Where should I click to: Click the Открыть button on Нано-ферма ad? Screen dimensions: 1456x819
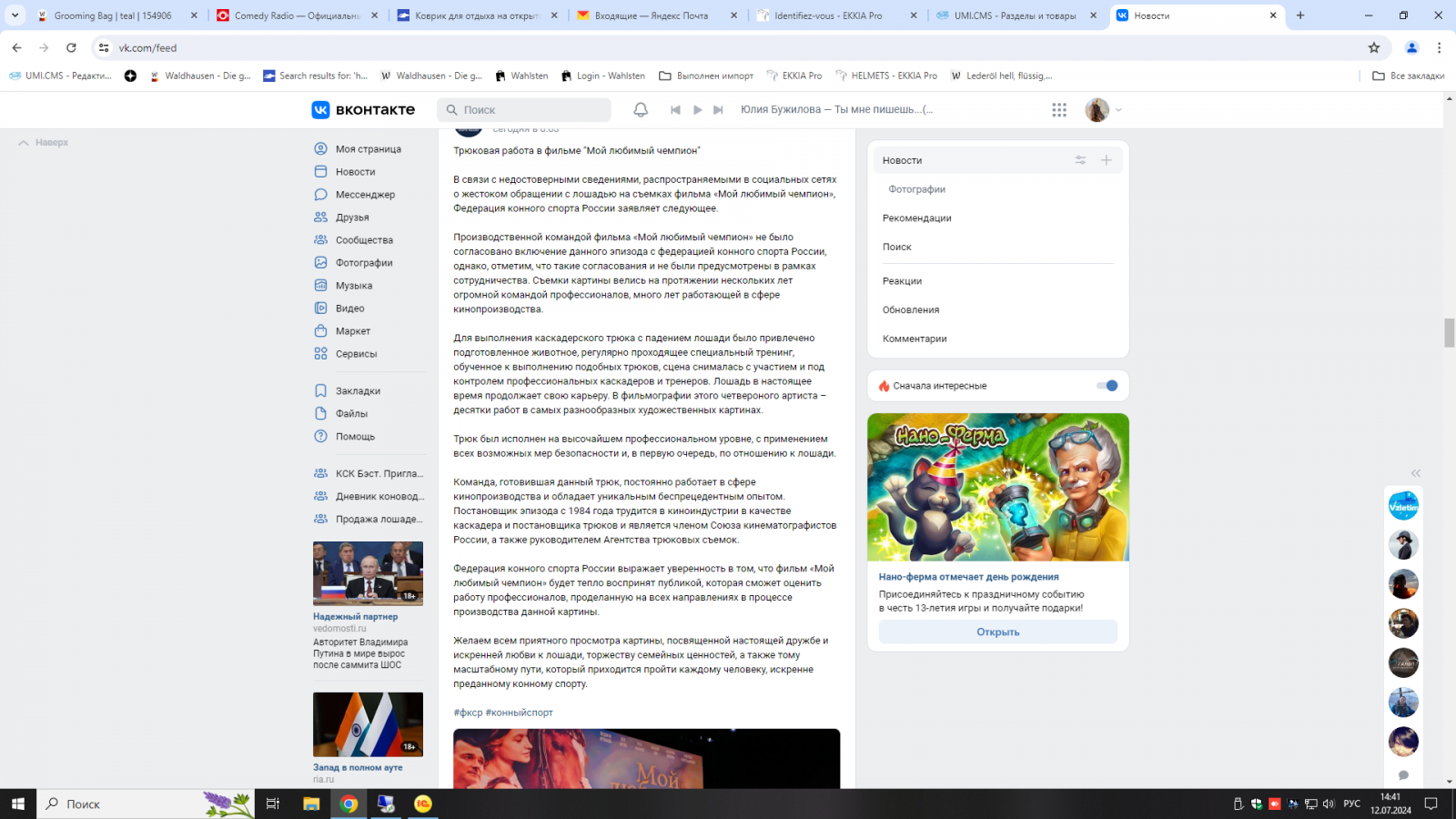pyautogui.click(x=997, y=632)
